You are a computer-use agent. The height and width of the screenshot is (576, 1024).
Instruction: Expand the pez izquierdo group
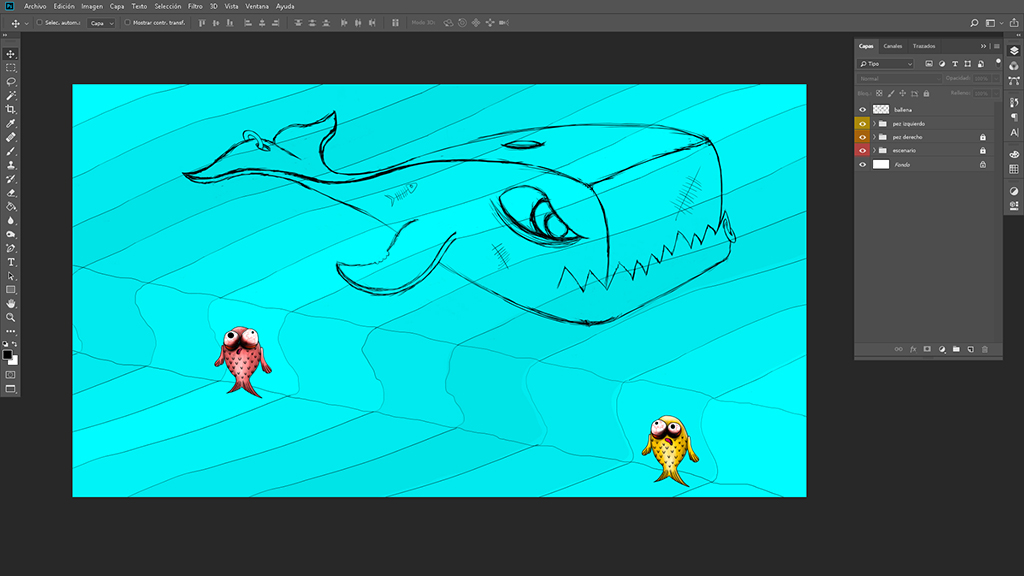pyautogui.click(x=874, y=124)
